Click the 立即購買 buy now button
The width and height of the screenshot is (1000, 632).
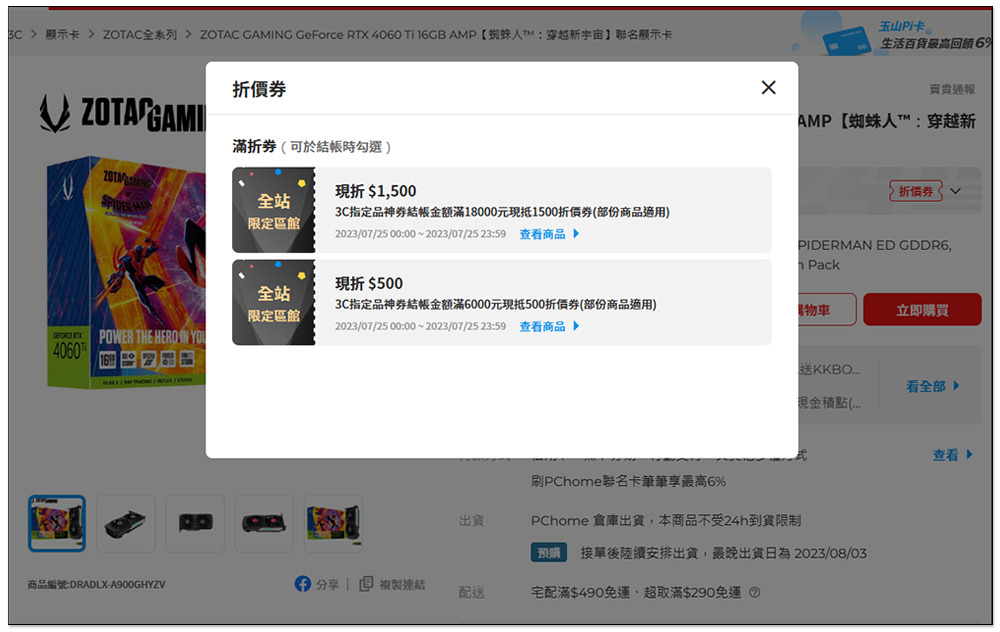tap(922, 310)
